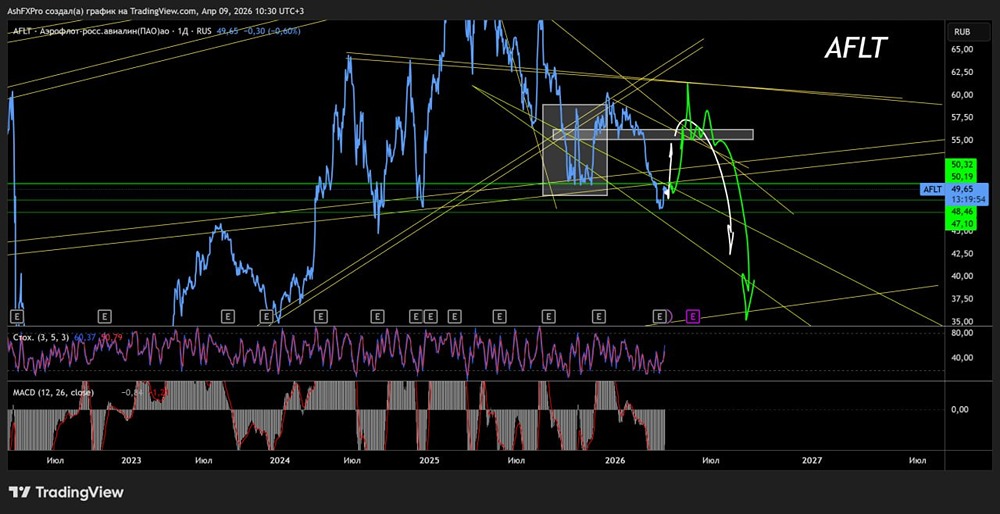
Task: Click the green 48,46 price label
Action: 962,210
